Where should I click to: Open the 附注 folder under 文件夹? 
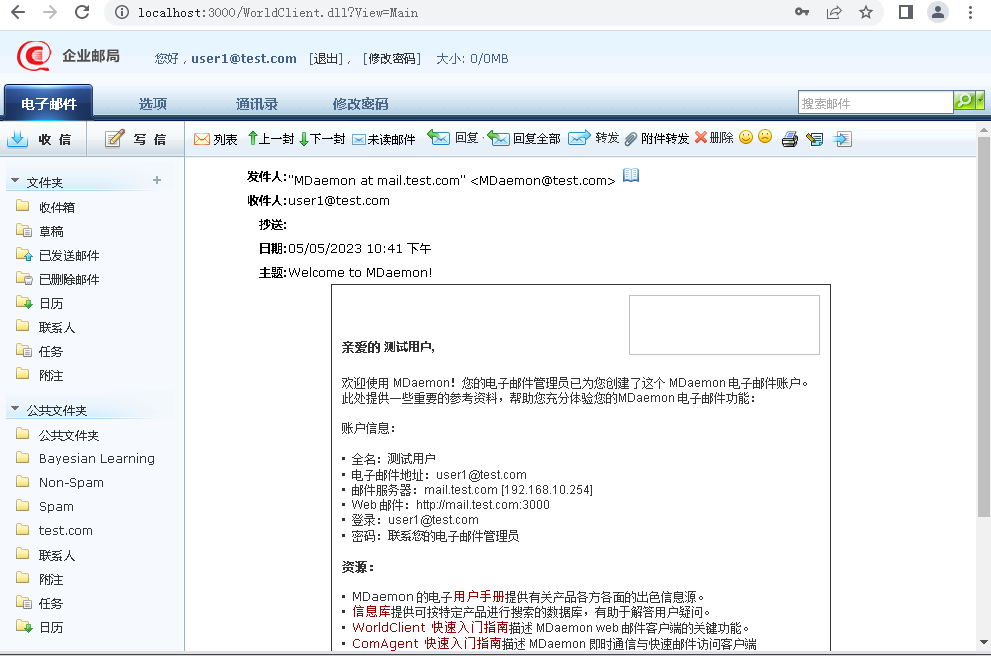pos(51,375)
